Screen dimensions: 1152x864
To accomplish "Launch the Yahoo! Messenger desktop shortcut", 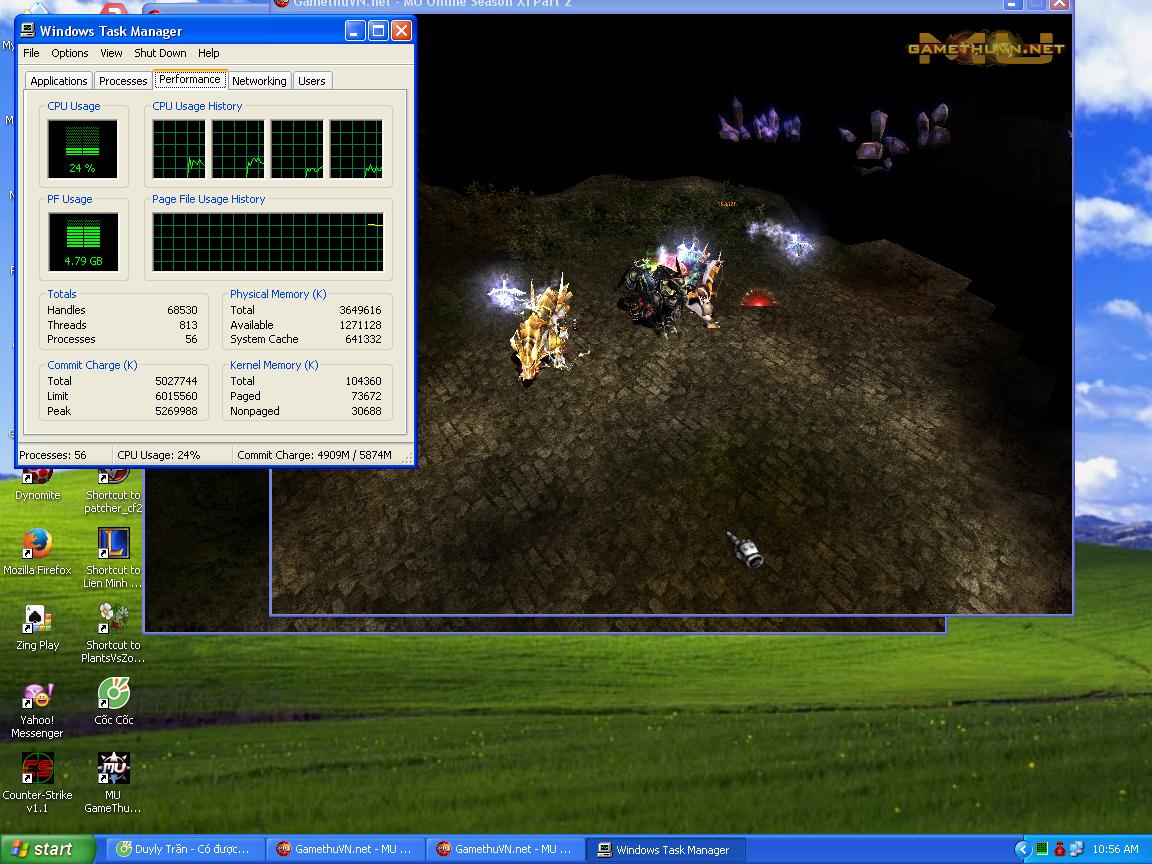I will 37,709.
